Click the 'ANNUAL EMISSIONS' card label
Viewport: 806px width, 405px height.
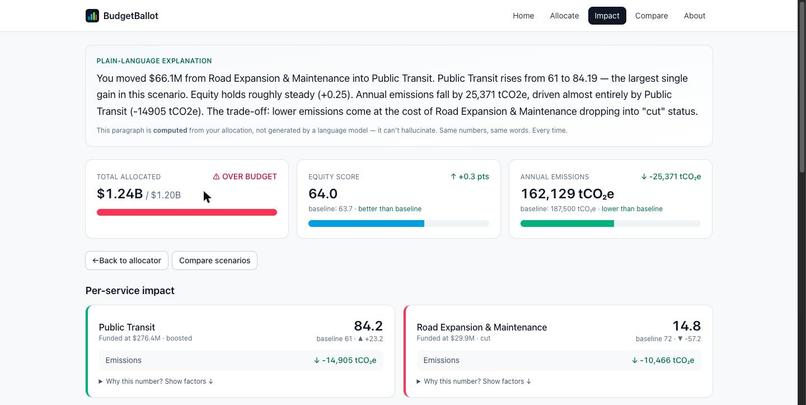click(555, 177)
